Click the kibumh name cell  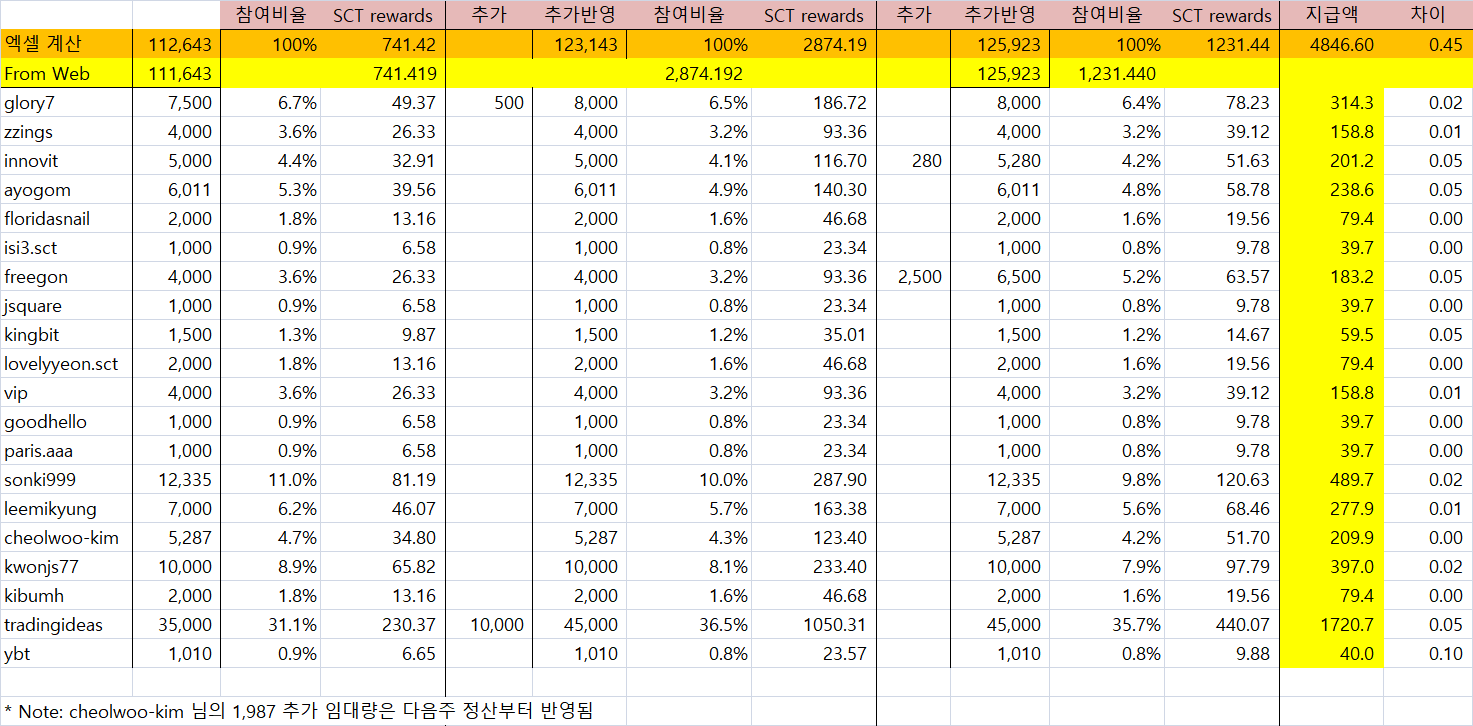[66, 595]
